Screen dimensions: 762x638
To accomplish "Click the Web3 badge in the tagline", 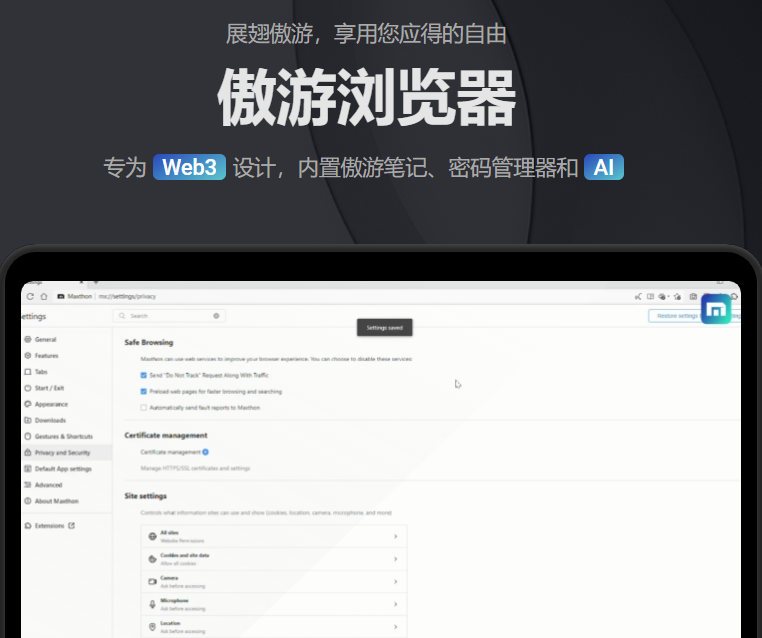I will click(x=189, y=167).
